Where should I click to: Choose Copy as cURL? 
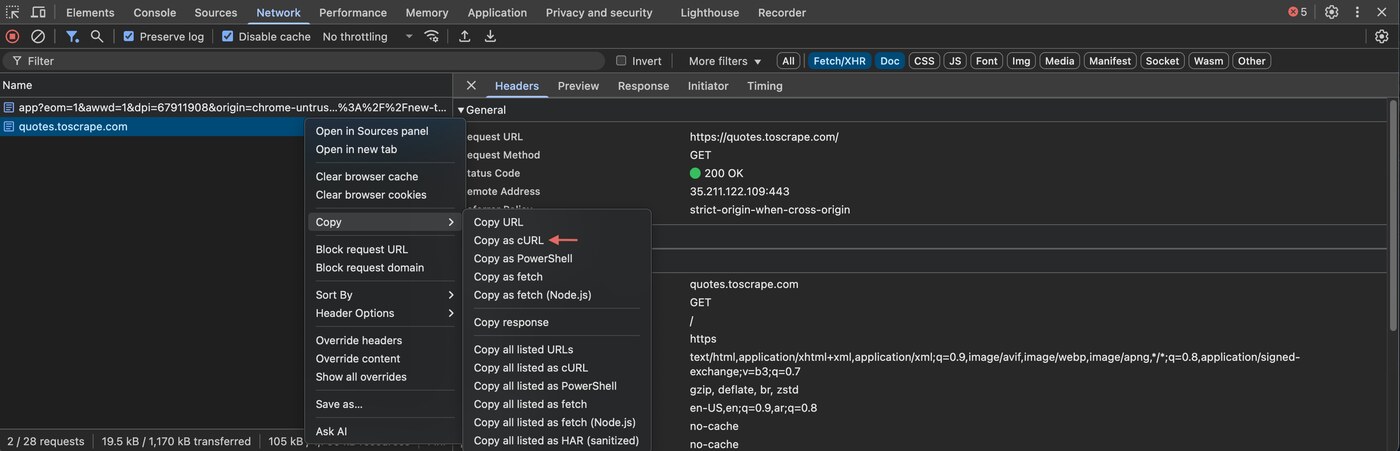(x=509, y=240)
